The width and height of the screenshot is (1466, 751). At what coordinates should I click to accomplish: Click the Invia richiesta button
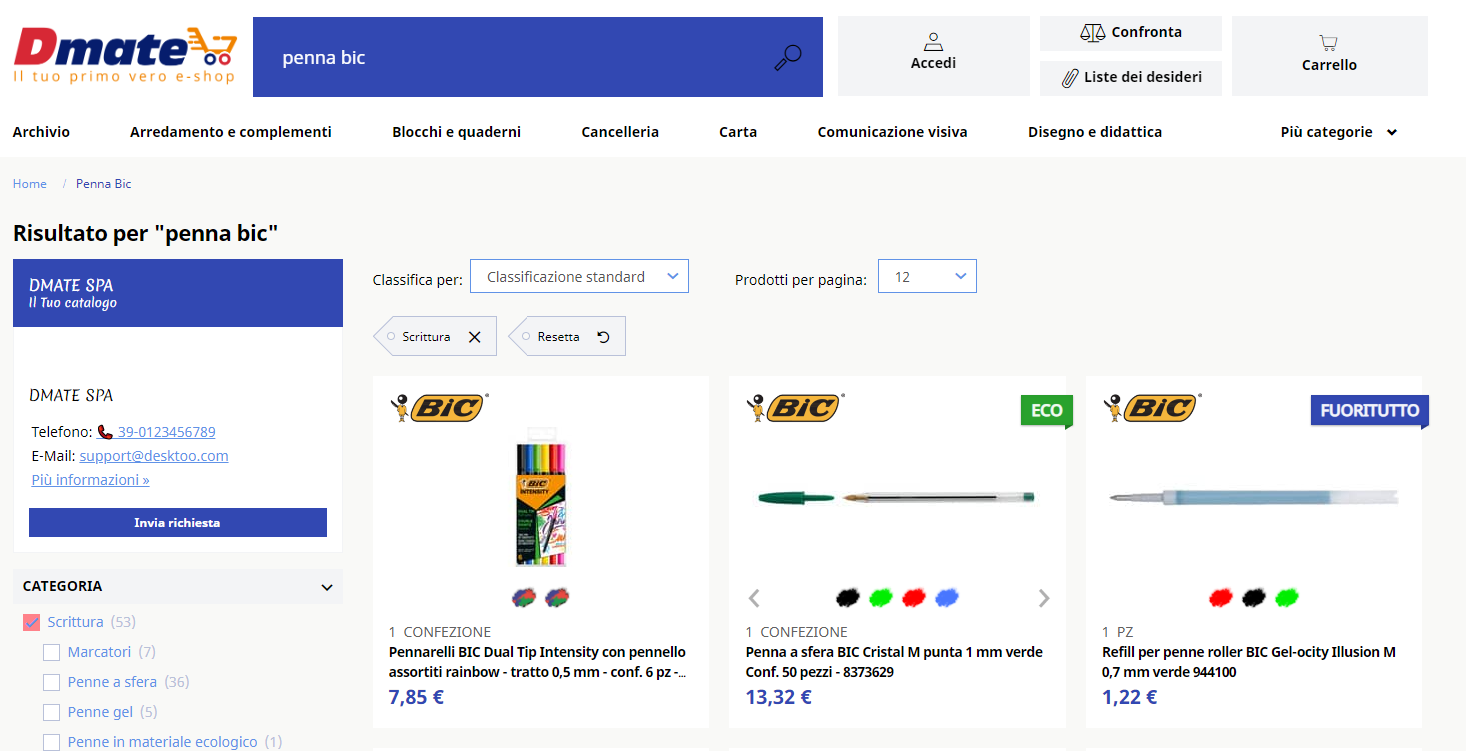coord(178,522)
